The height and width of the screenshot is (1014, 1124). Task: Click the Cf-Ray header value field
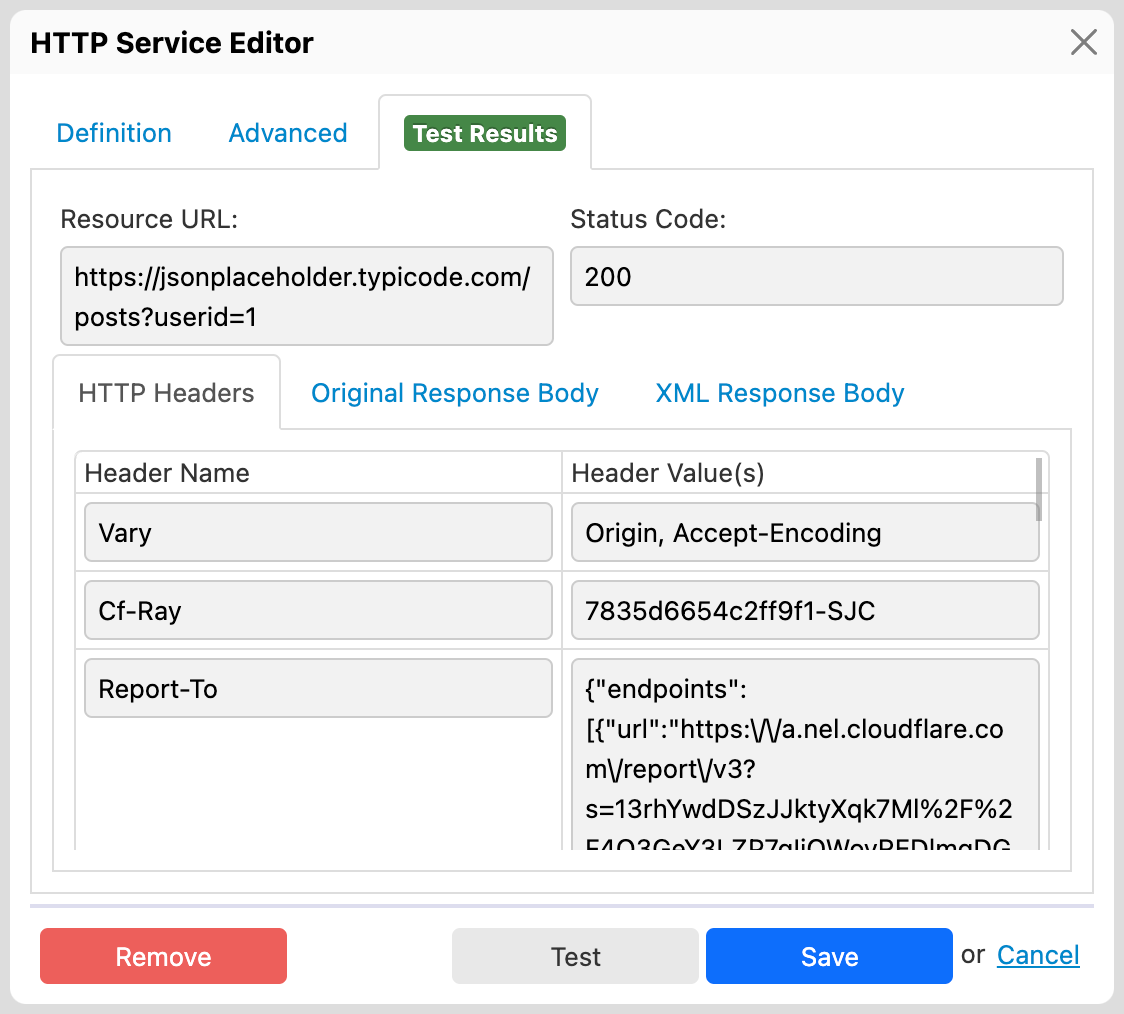pos(805,610)
